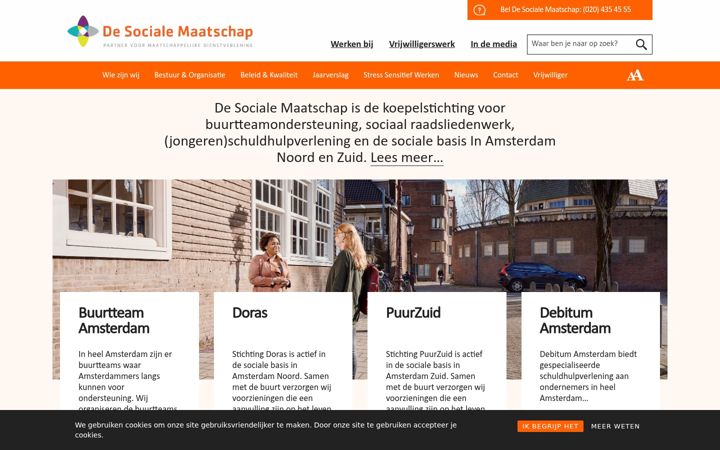Toggle the font size AA icon
Image resolution: width=720 pixels, height=450 pixels.
coord(635,75)
